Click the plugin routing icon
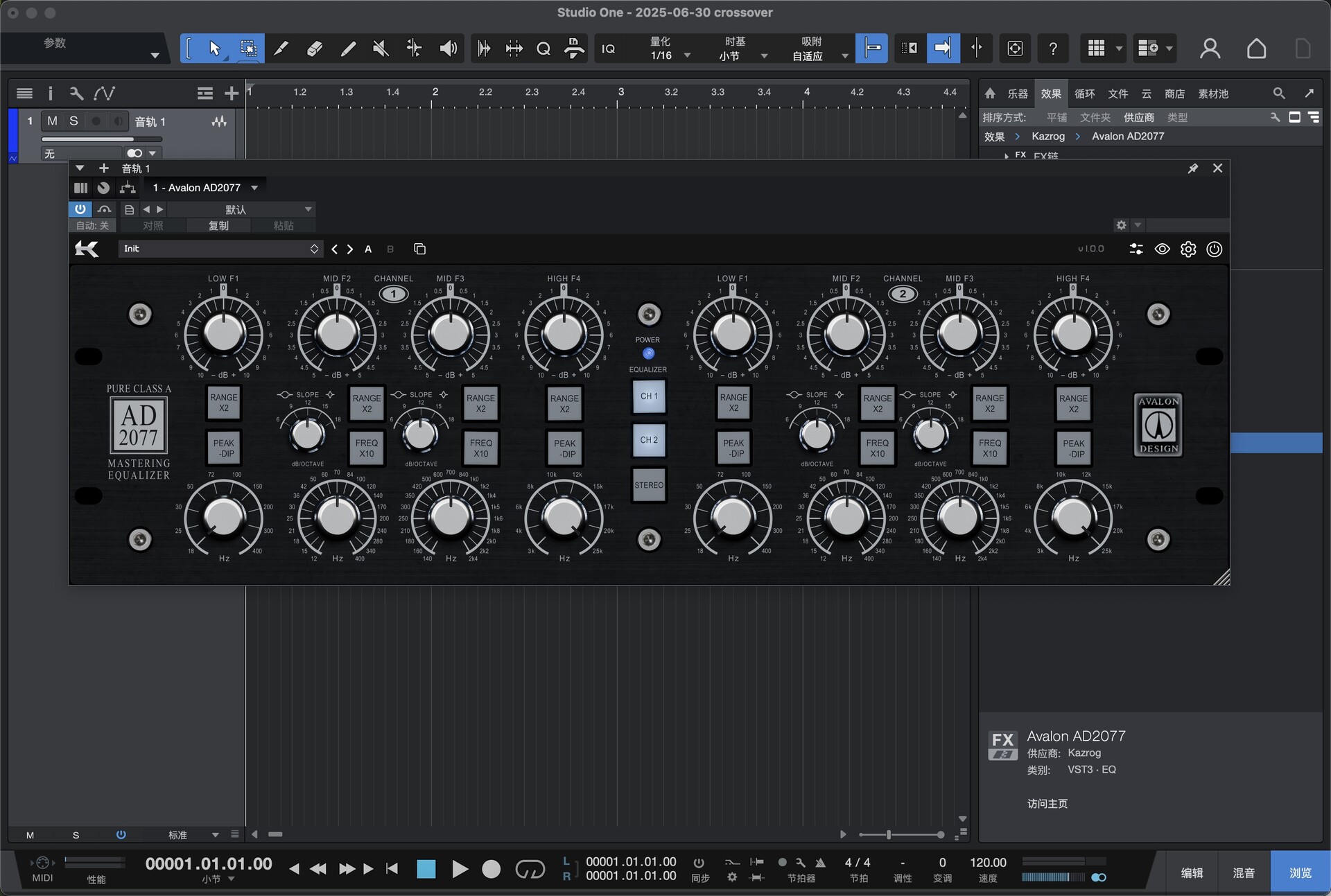This screenshot has width=1331, height=896. tap(128, 188)
